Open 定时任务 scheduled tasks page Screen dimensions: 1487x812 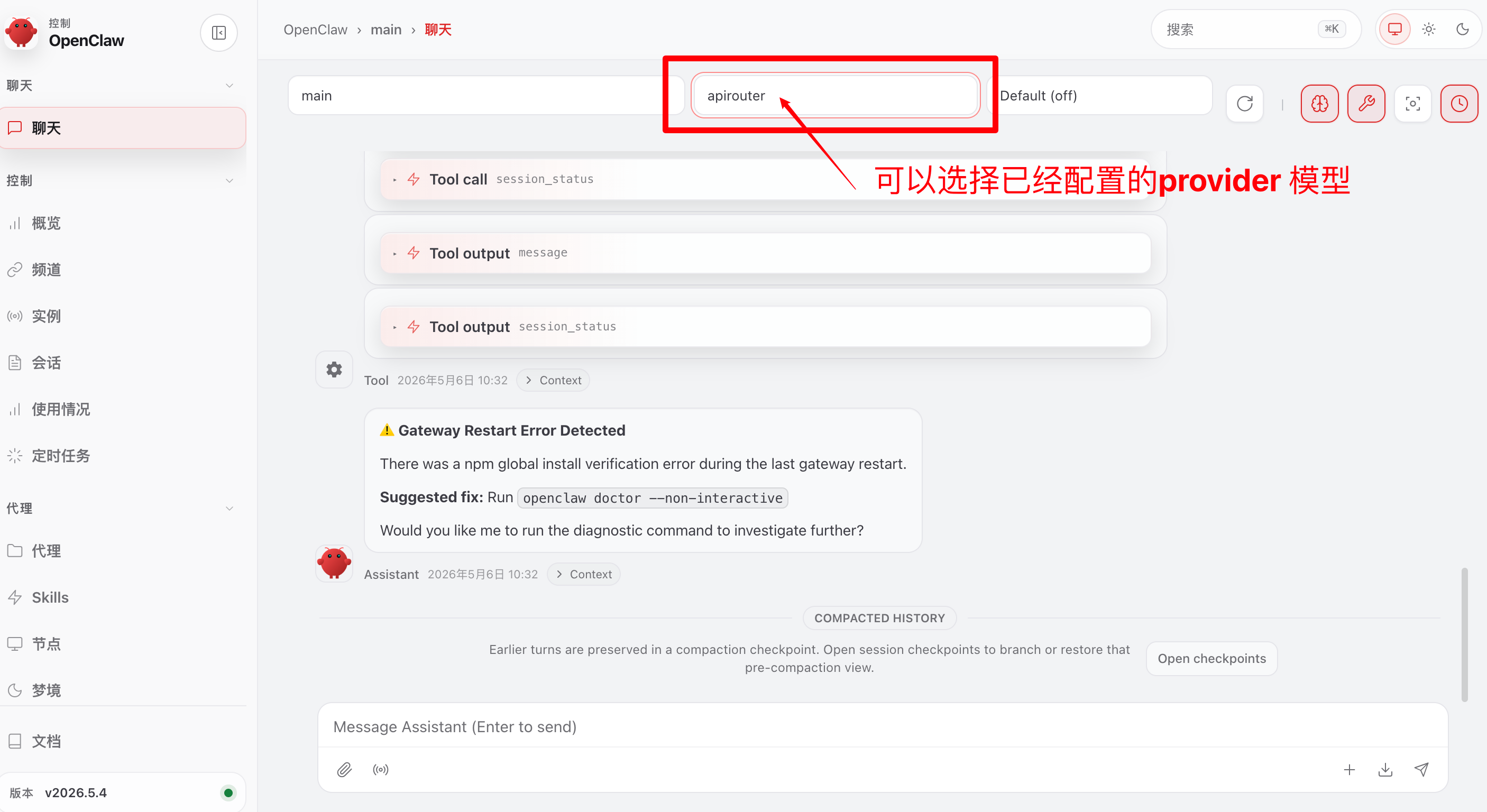(x=123, y=456)
